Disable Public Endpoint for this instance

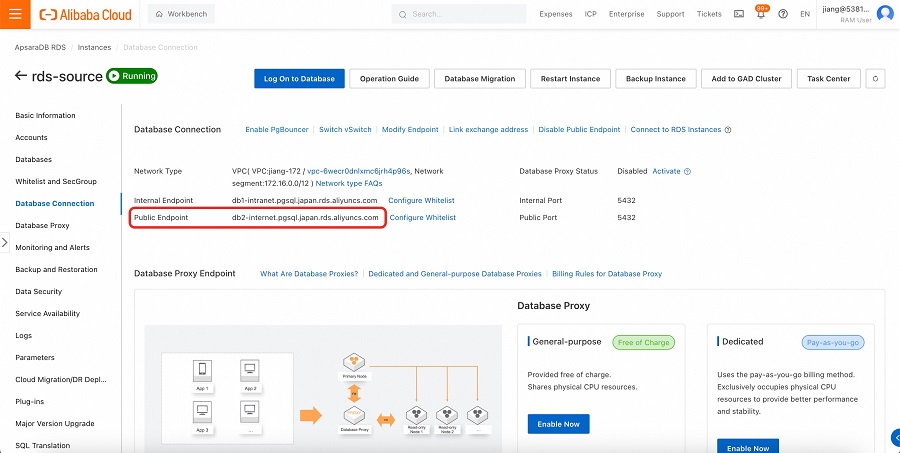[579, 130]
